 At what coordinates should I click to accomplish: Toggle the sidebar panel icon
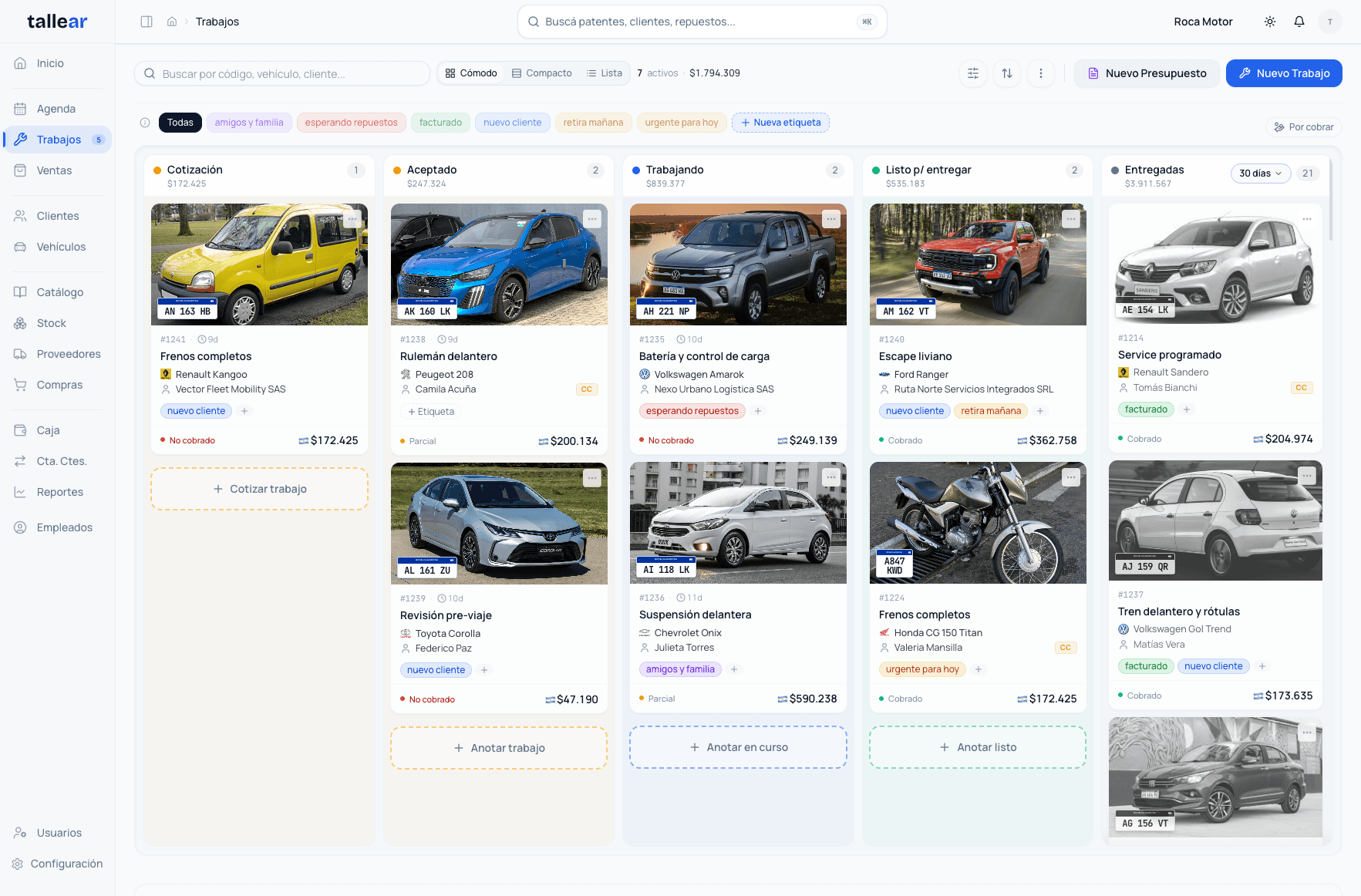(147, 22)
